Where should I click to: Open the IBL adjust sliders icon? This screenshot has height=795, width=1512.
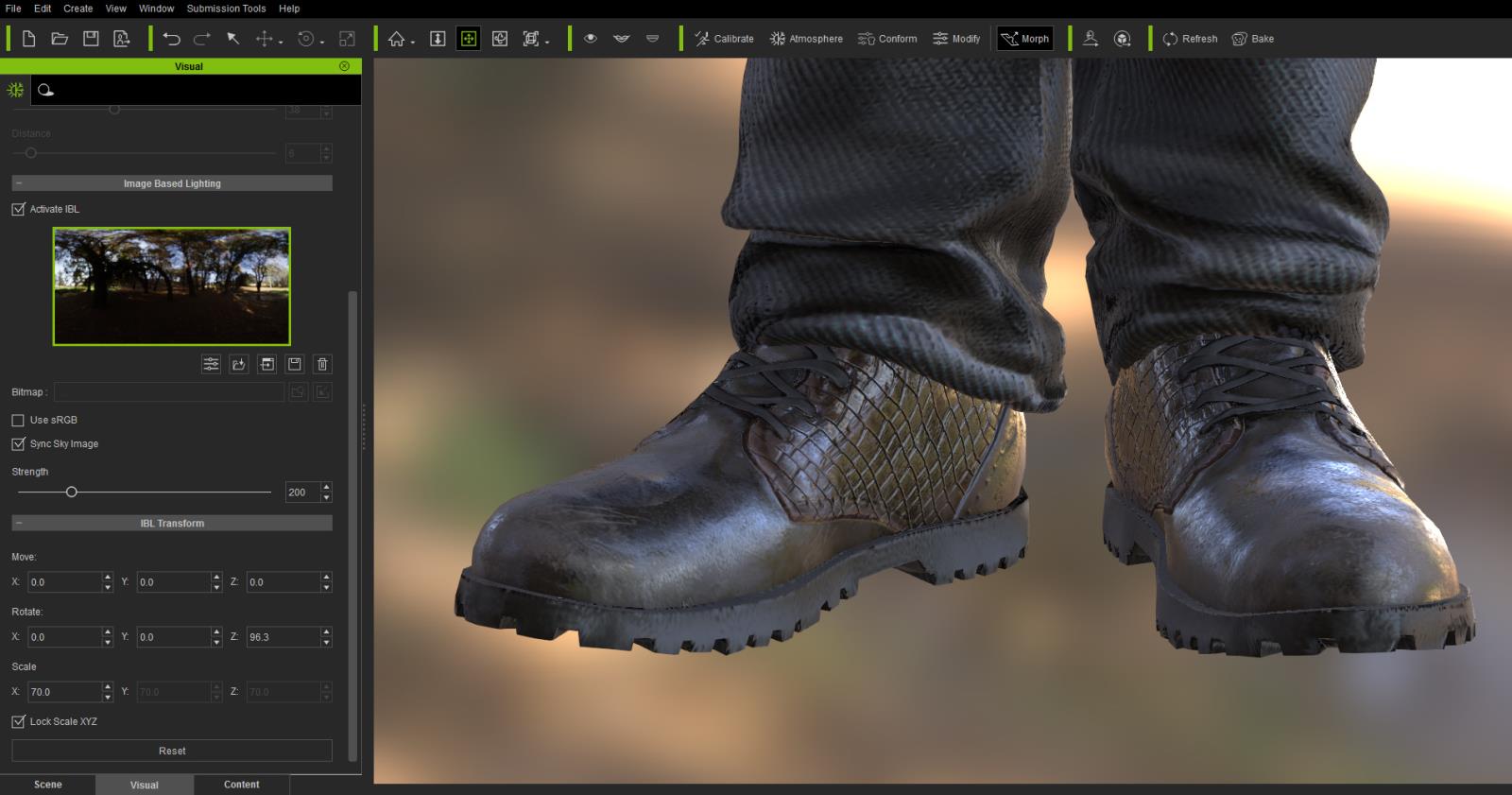(x=212, y=364)
